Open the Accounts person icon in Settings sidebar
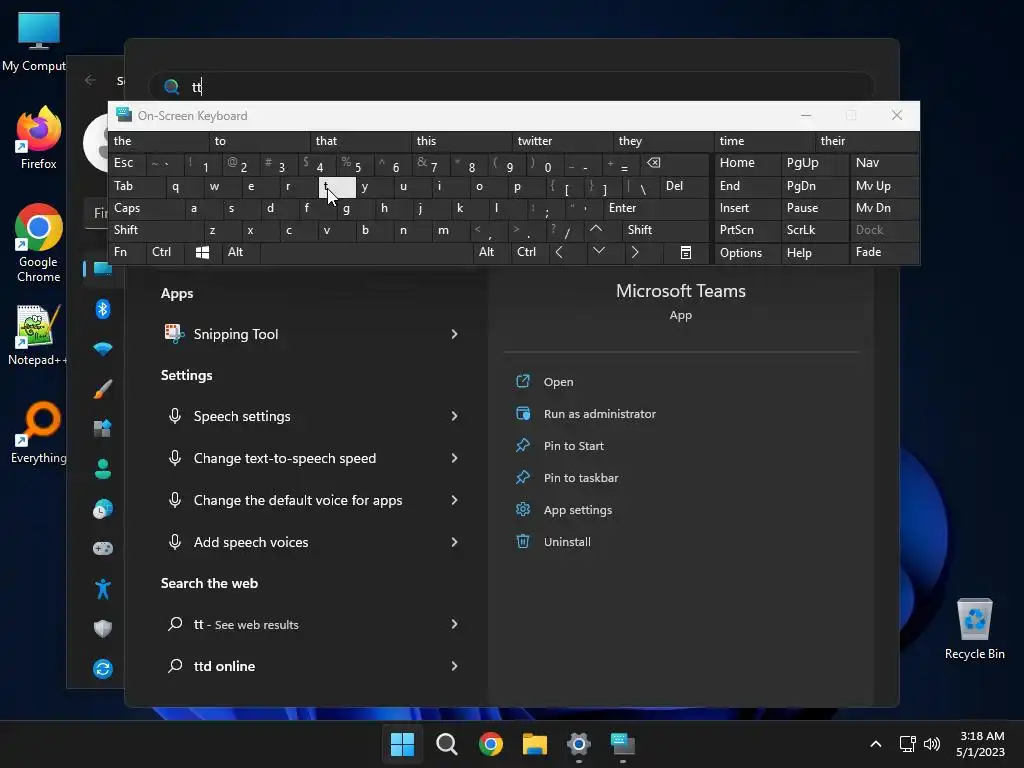 103,468
